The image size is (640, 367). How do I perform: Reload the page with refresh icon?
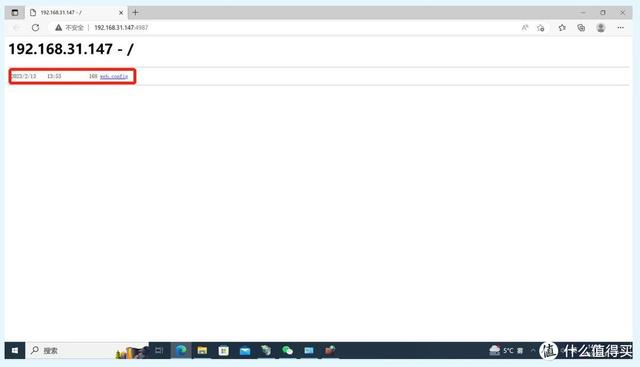tap(36, 28)
